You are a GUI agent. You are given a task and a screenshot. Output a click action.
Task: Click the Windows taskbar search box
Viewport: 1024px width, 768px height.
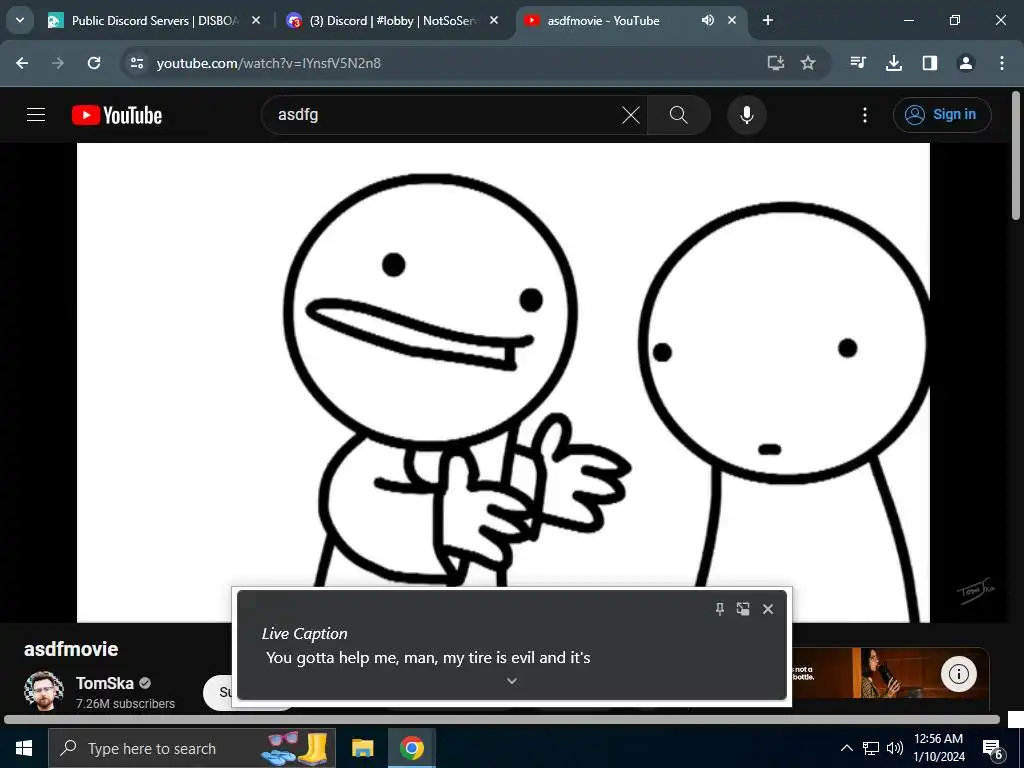[192, 748]
